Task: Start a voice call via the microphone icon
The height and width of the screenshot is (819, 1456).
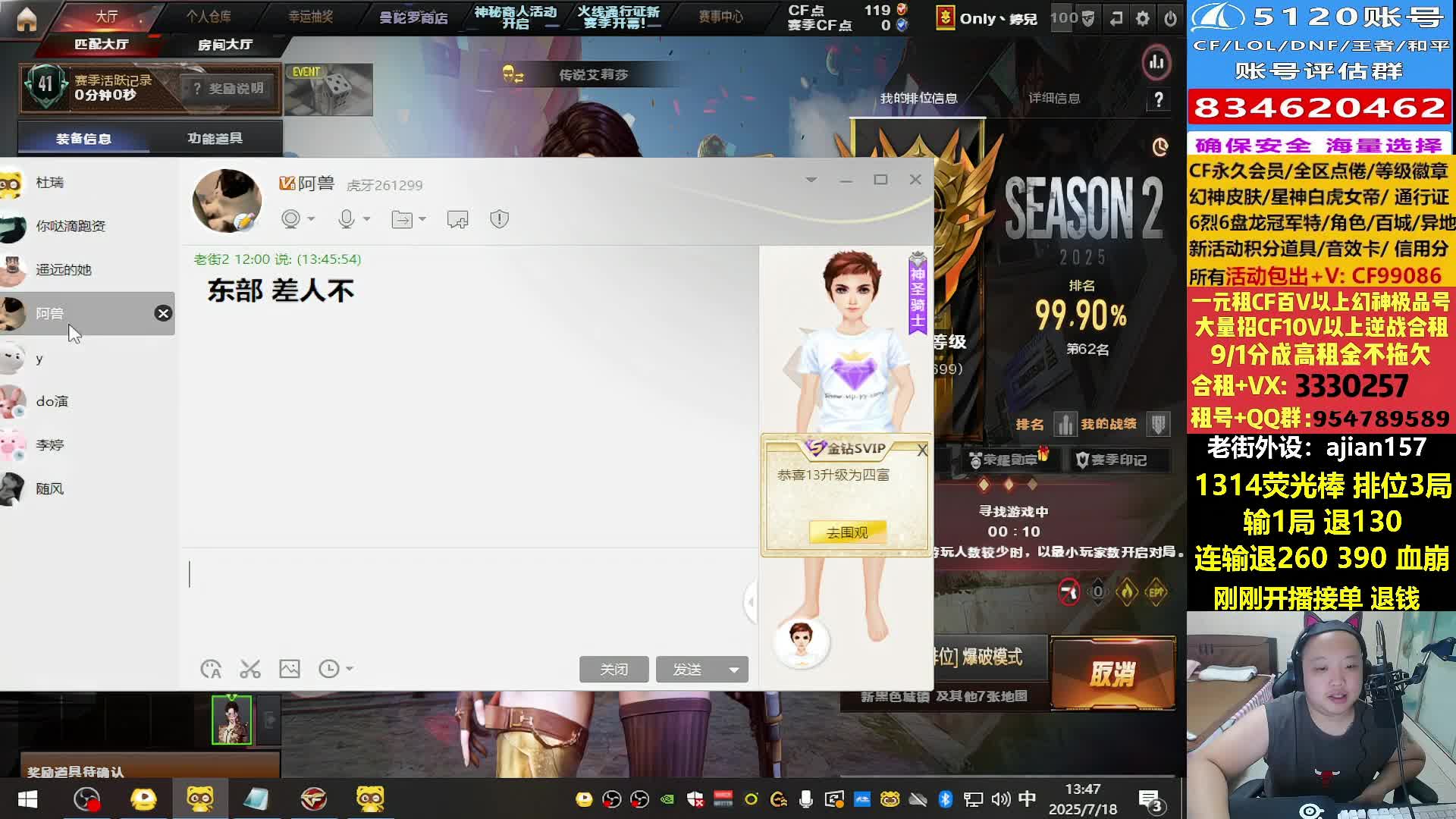Action: tap(347, 219)
